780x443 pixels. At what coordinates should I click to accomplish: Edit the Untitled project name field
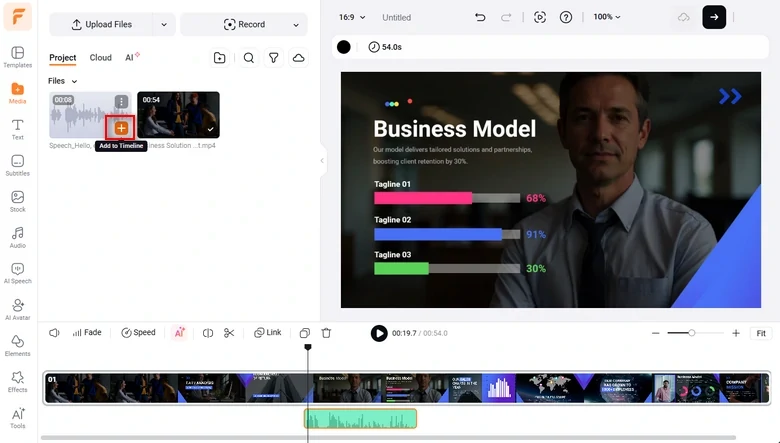[396, 17]
